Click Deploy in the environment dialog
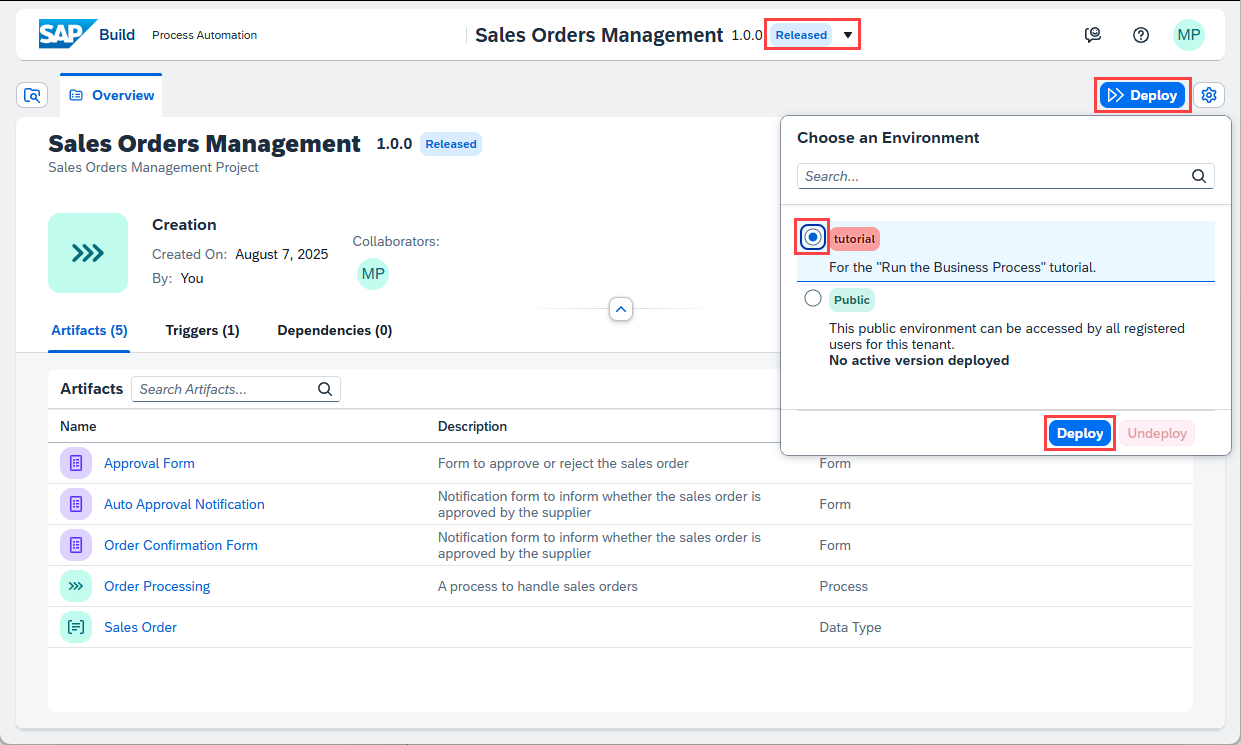Screen dimensions: 1241x745 click(1080, 433)
